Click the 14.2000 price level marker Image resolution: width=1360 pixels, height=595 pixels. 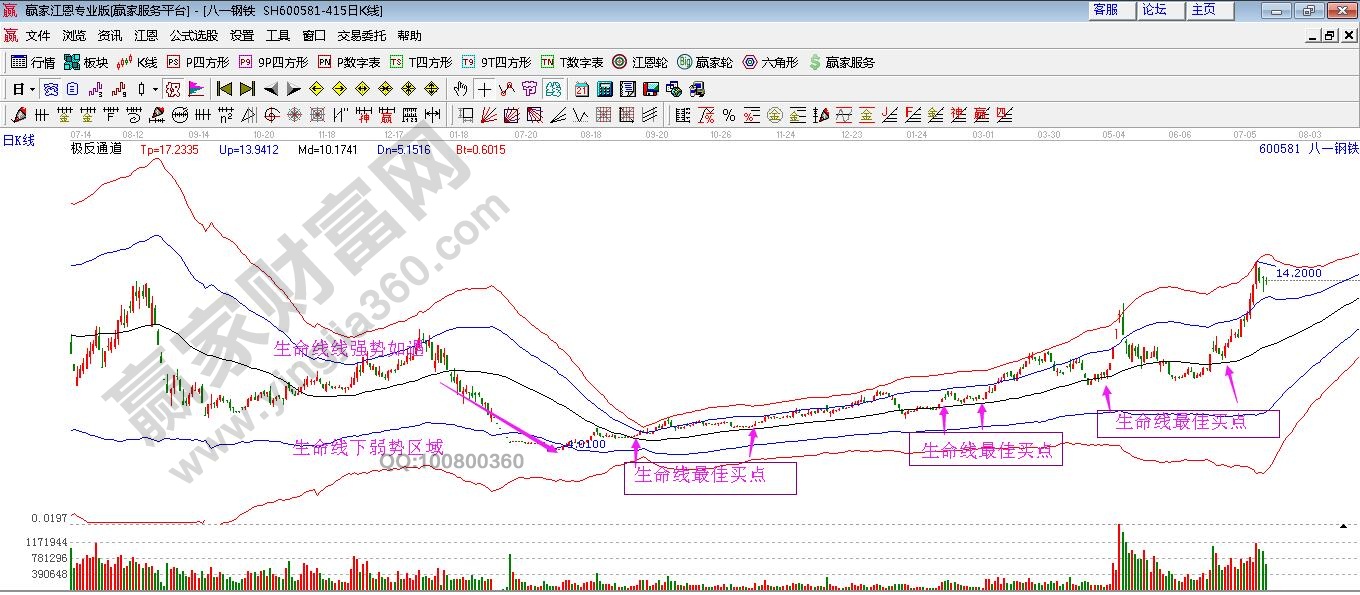click(x=1298, y=273)
